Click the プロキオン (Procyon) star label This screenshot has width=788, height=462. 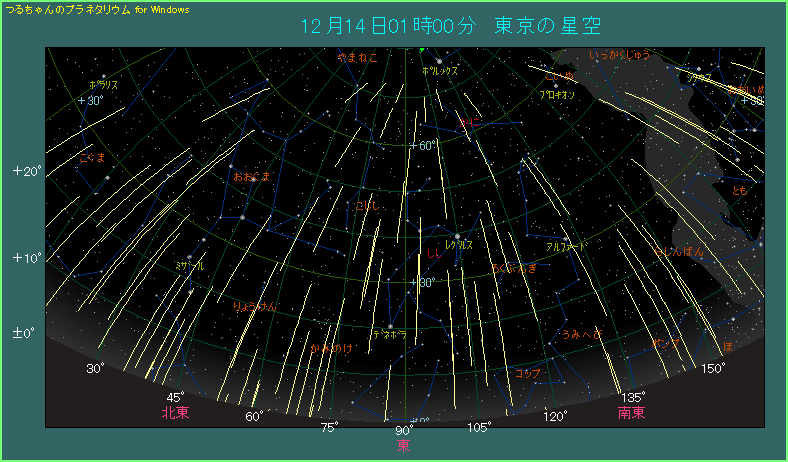pos(557,94)
